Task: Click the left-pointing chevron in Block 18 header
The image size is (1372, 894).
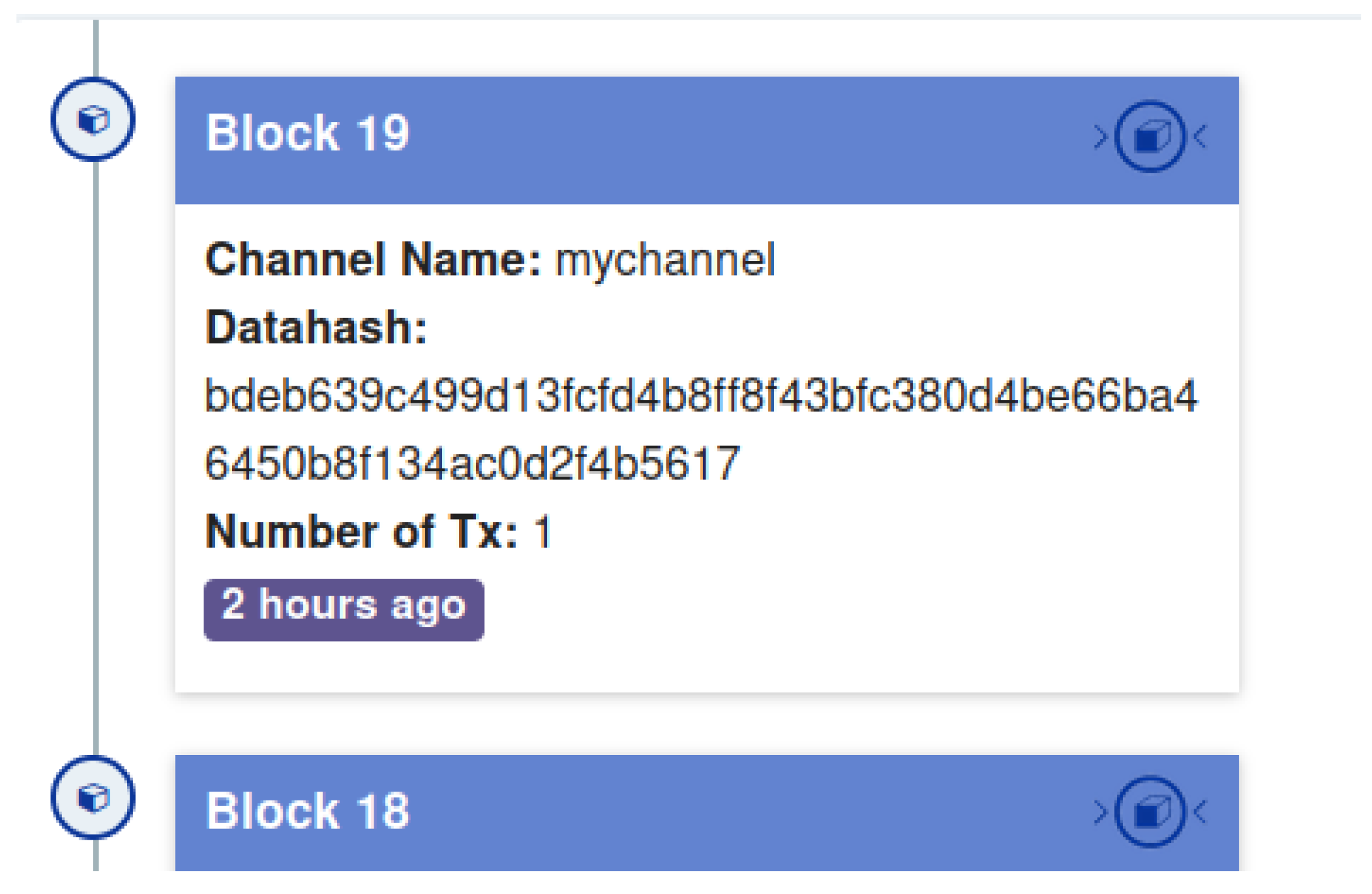Action: tap(1200, 811)
